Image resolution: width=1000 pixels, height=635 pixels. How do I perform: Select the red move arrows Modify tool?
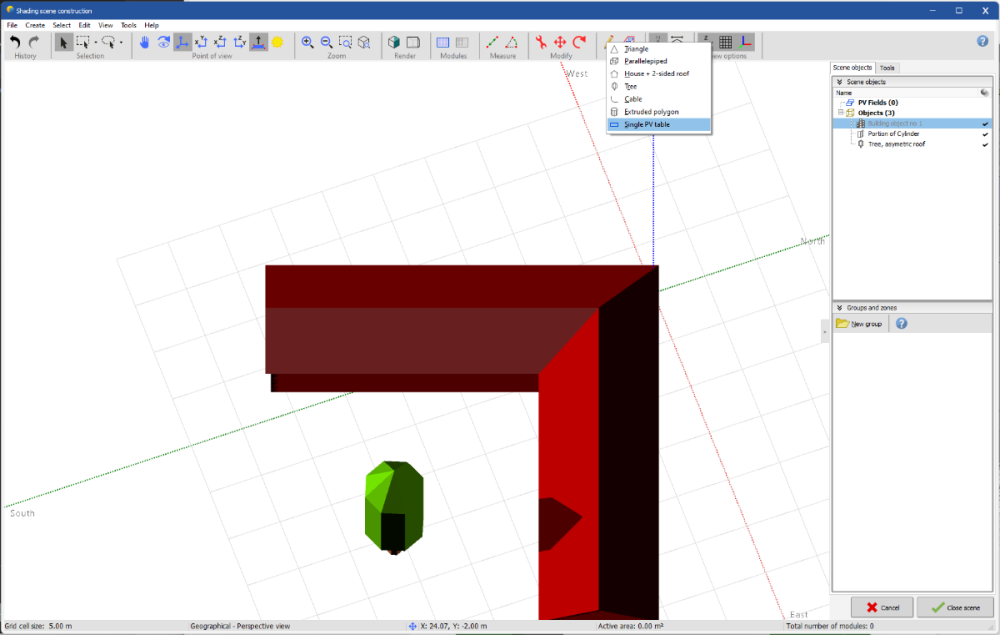[x=560, y=42]
